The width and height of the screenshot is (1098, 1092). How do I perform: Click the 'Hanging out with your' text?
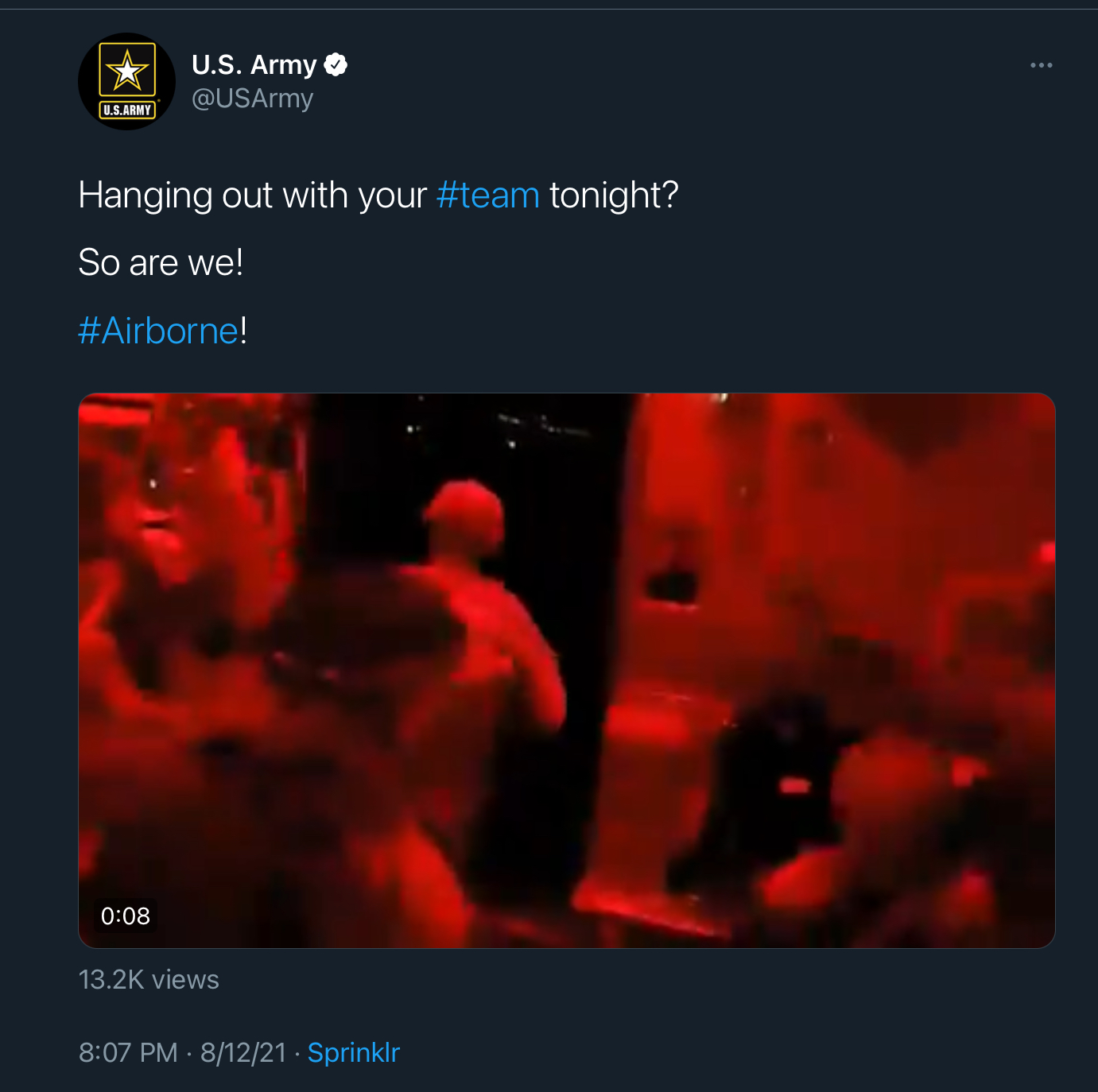click(x=253, y=196)
